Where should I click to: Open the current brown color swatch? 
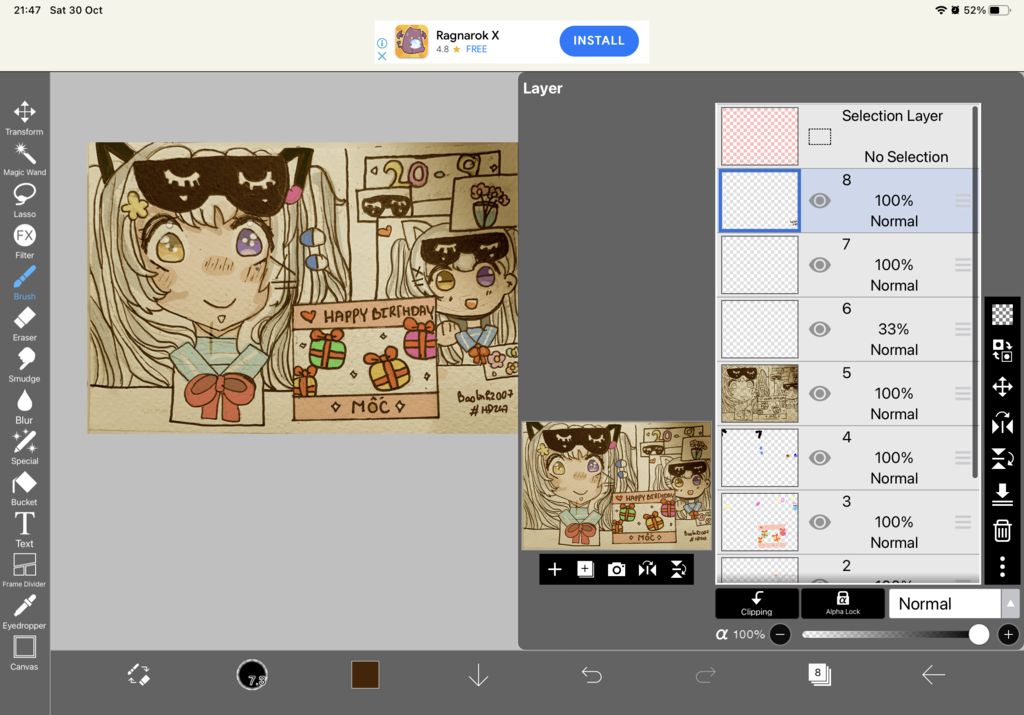click(365, 675)
